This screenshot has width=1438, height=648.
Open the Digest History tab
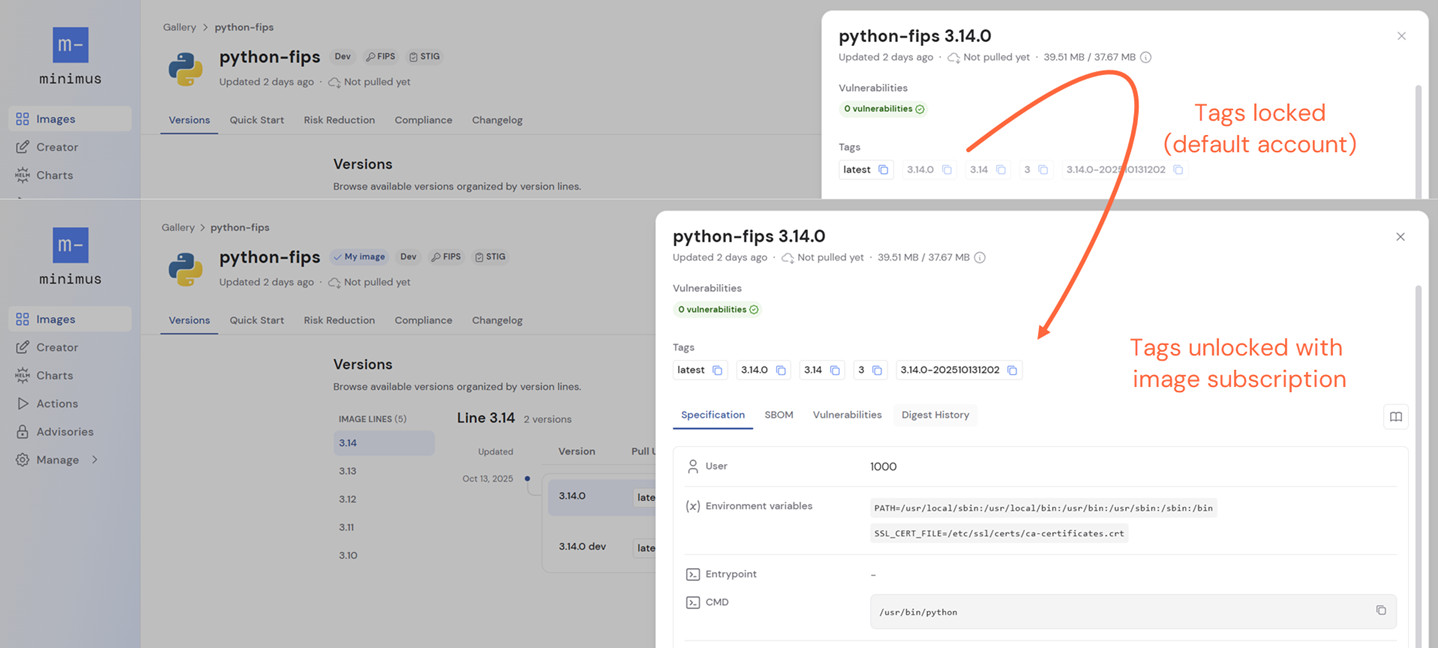[x=935, y=414]
